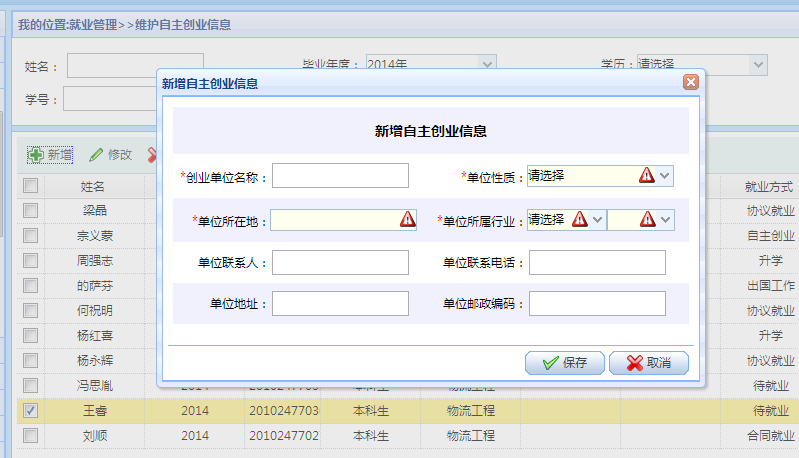Image resolution: width=799 pixels, height=458 pixels.
Task: Open the 毕业年度 2014年 dropdown
Action: [x=487, y=64]
